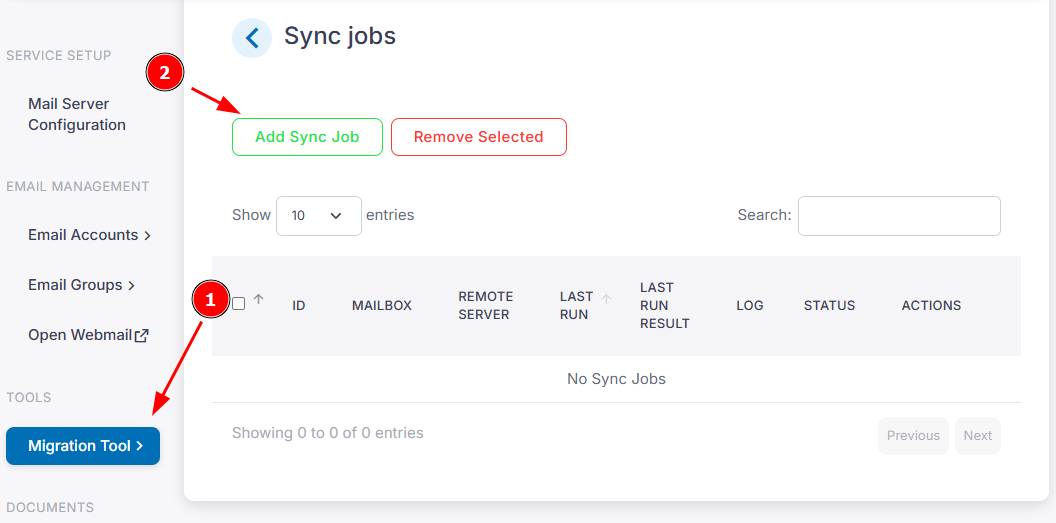Sort by the arrow next to the header checkbox
Image resolution: width=1056 pixels, height=523 pixels.
tap(258, 300)
